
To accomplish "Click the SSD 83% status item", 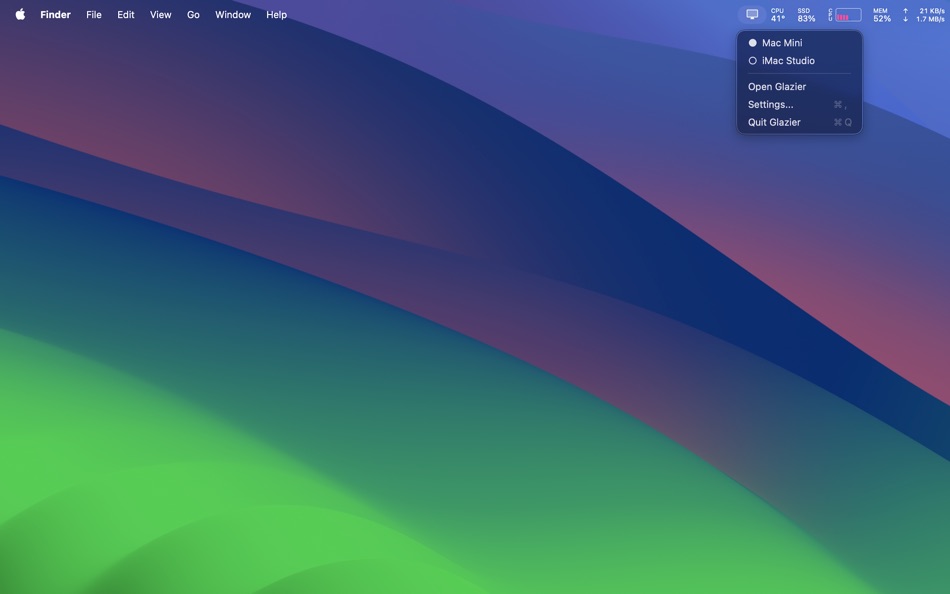I will pos(804,14).
